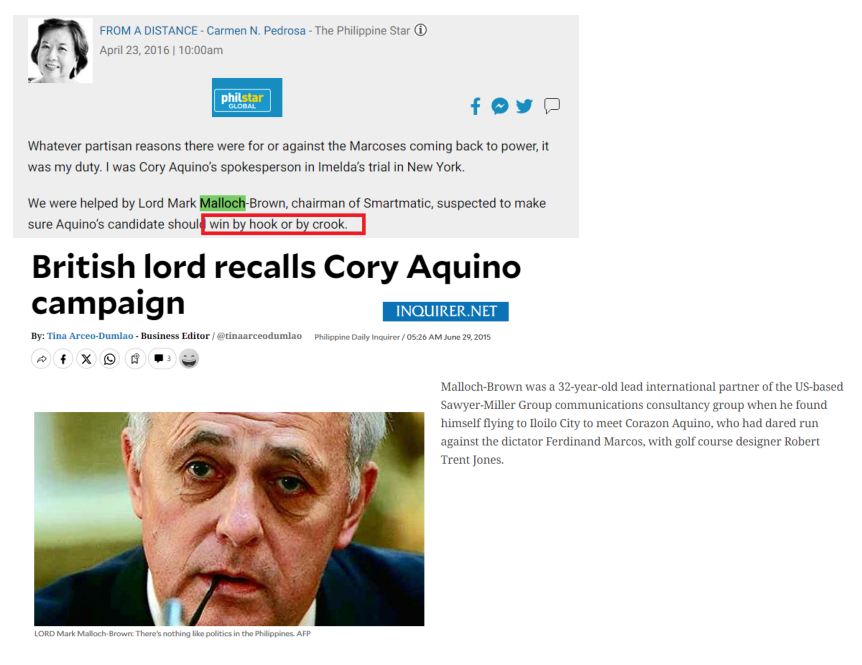Click the Inquirer share arrow icon

tap(41, 359)
